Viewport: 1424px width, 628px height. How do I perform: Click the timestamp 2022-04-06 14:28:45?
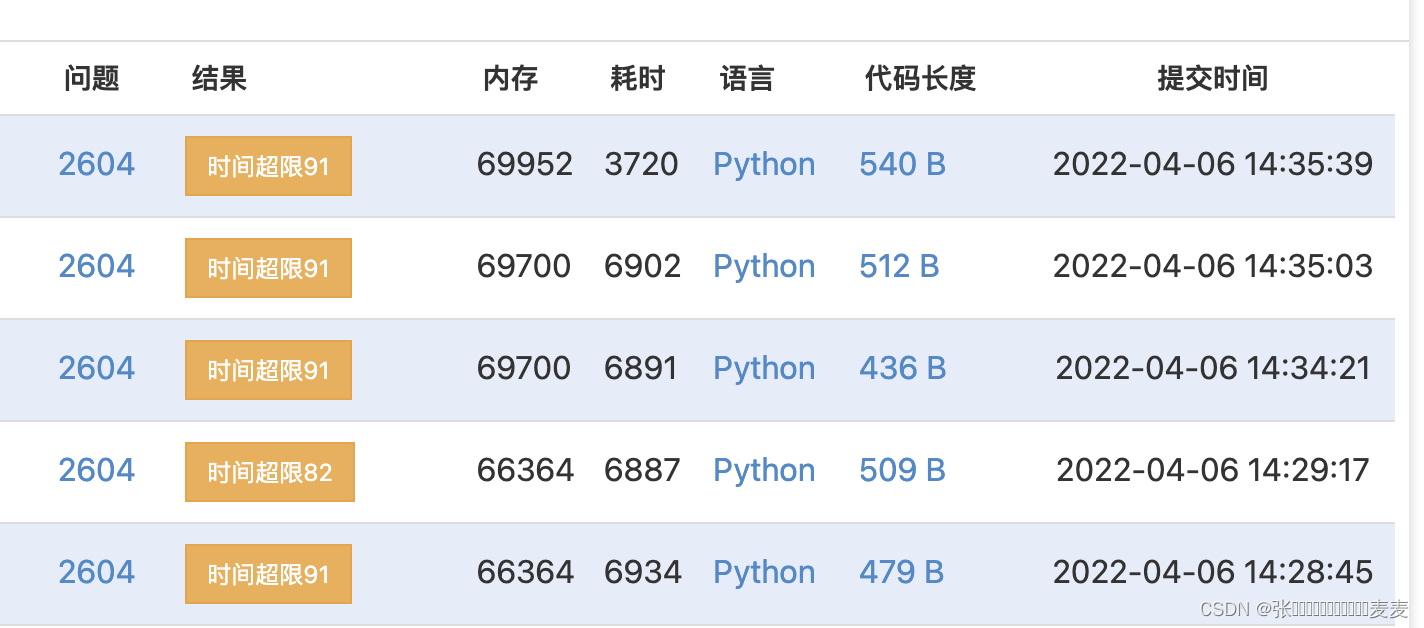1213,573
